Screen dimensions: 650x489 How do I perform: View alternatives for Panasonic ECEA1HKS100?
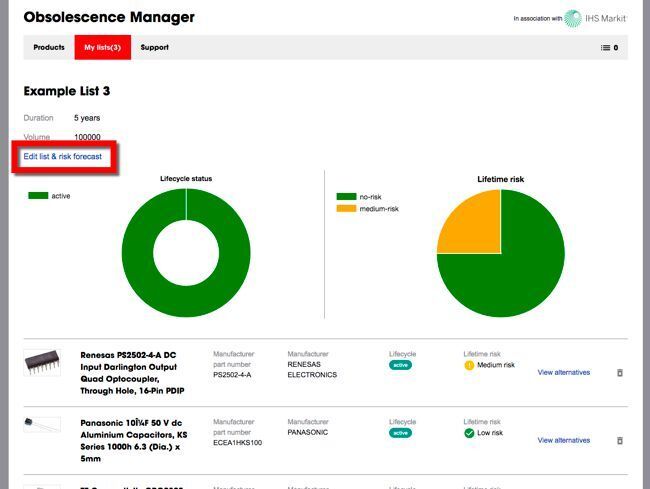coord(564,440)
